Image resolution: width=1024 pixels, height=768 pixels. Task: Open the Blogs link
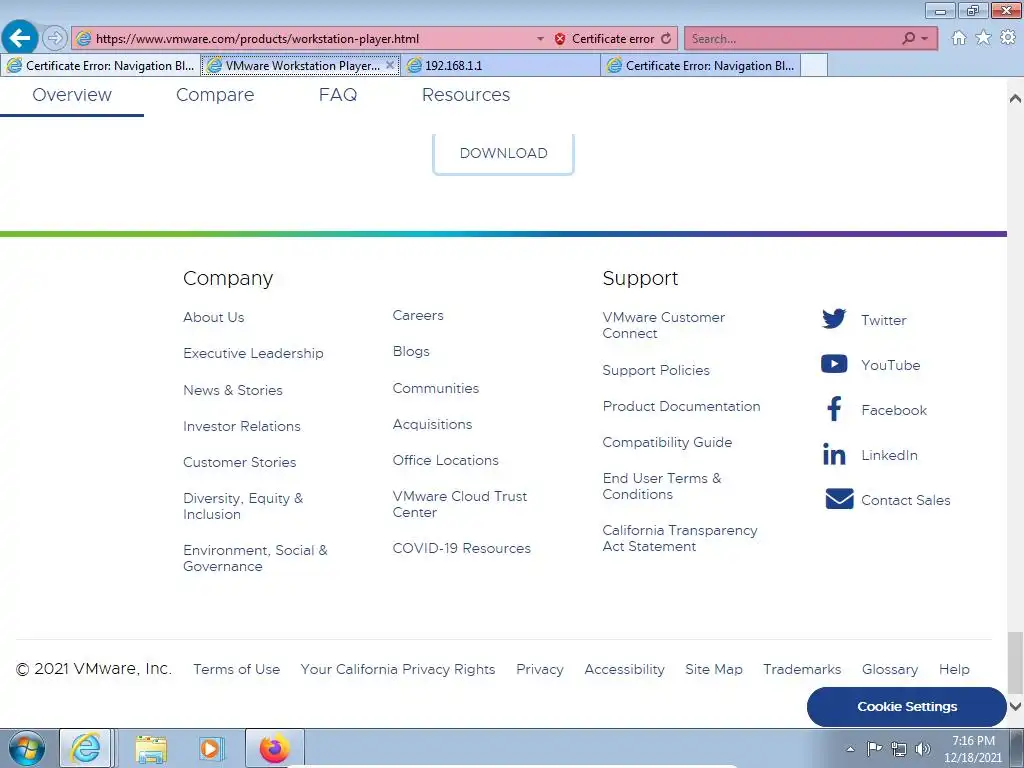(x=411, y=351)
